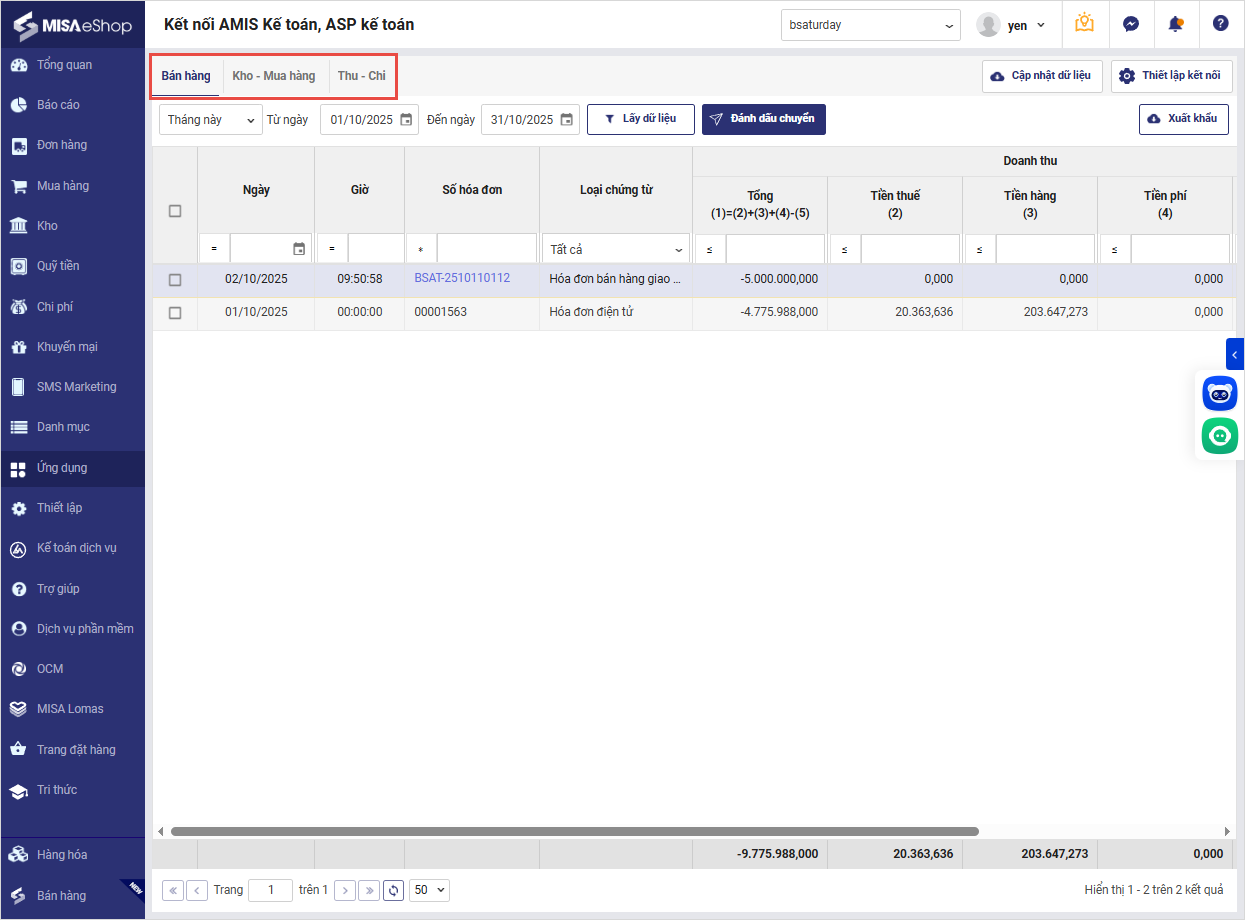Click the calendar icon in Từ ngày field

(406, 120)
